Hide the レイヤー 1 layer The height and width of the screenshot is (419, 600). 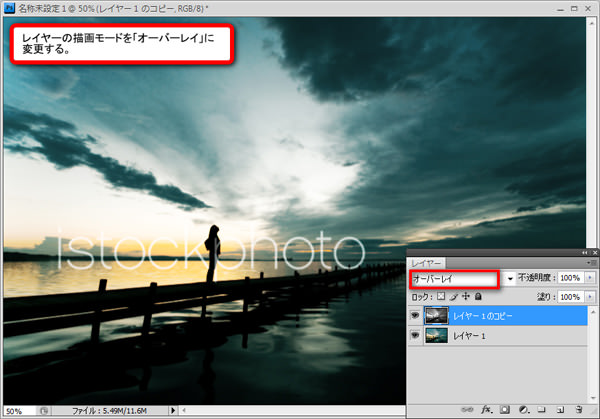(416, 336)
